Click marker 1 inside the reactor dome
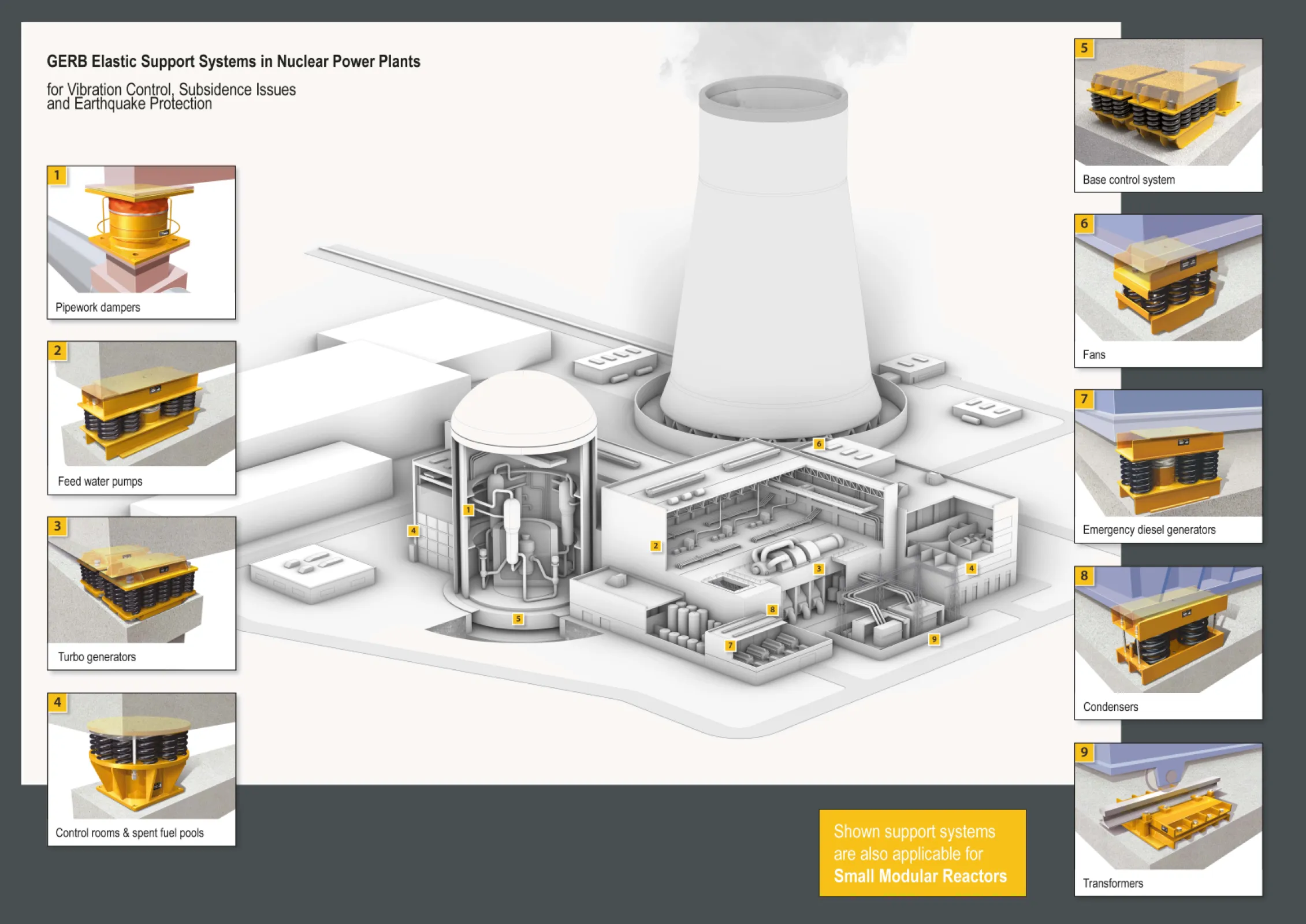The width and height of the screenshot is (1306, 924). (x=468, y=510)
